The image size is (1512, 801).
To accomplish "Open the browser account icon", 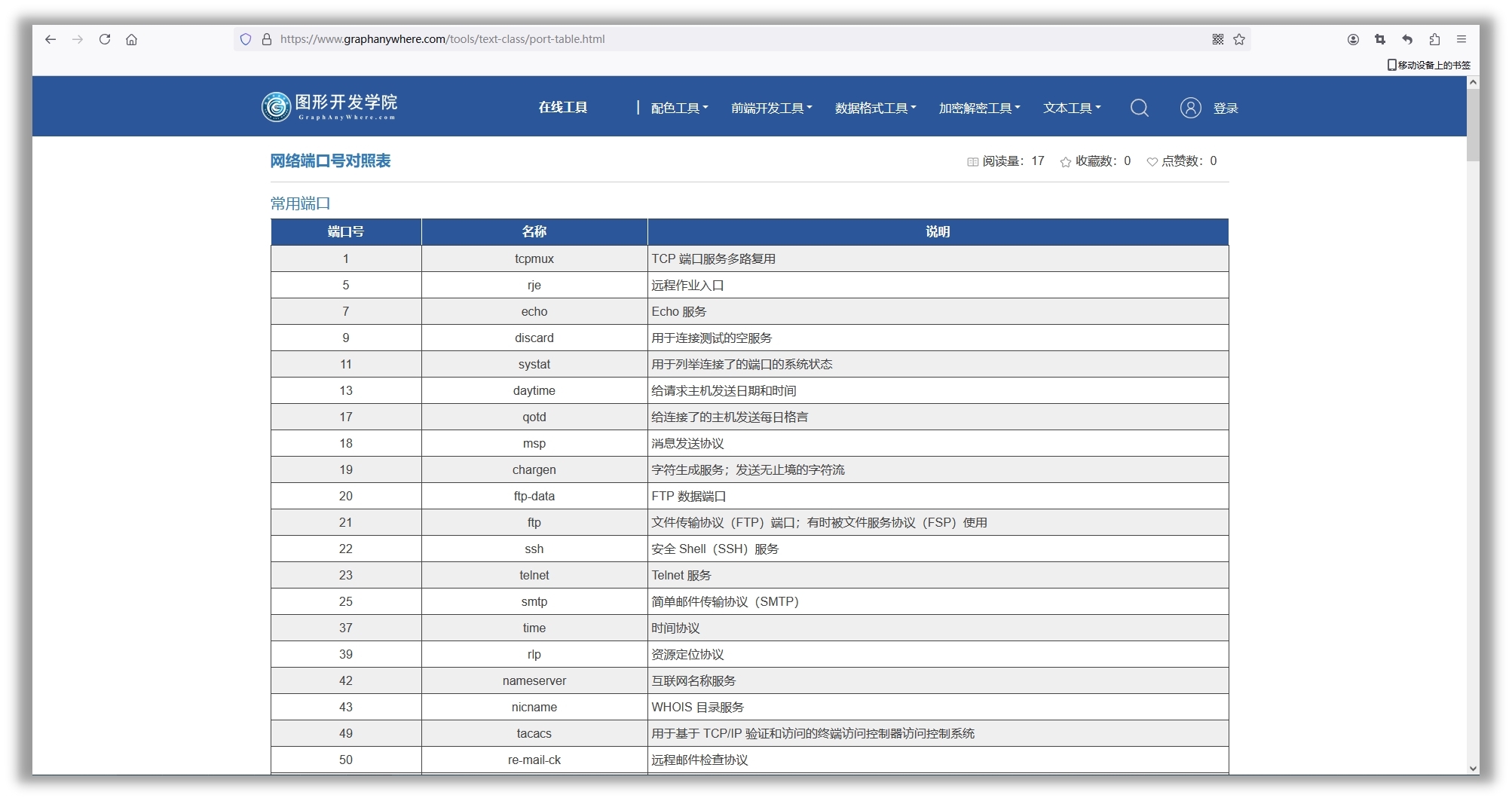I will [x=1353, y=39].
